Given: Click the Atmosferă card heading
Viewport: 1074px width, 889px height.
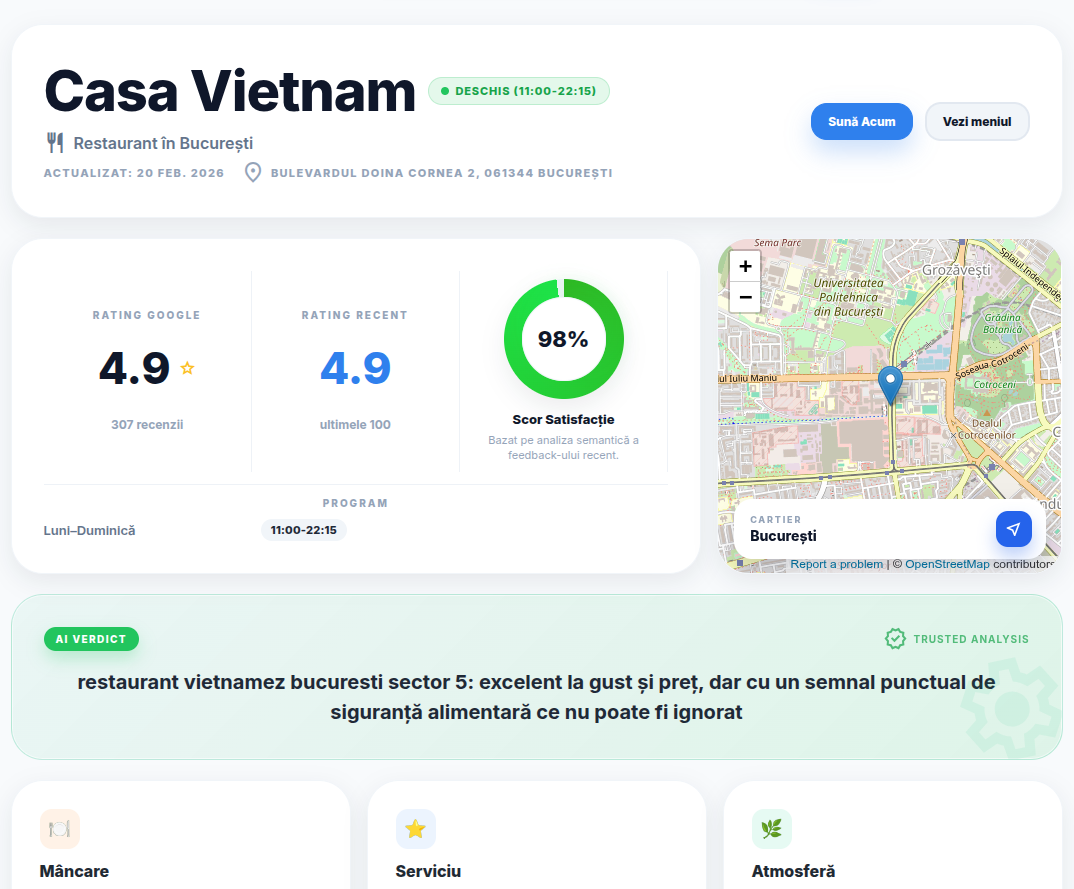Looking at the screenshot, I should tap(793, 871).
